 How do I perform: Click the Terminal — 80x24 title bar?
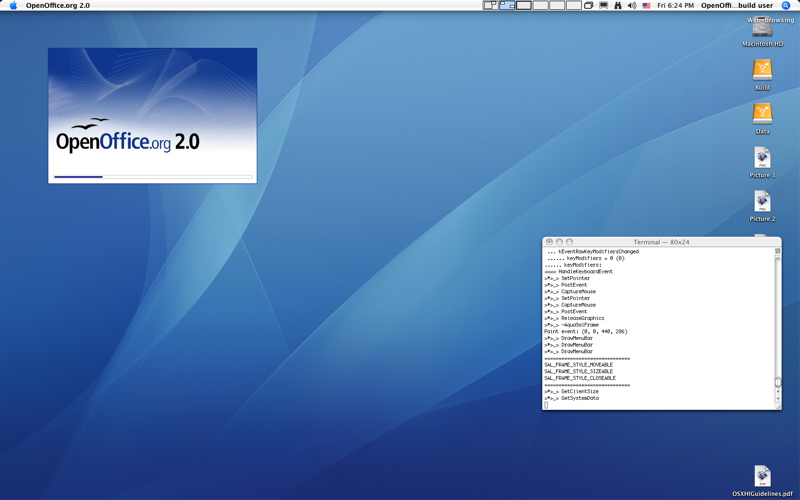click(661, 242)
